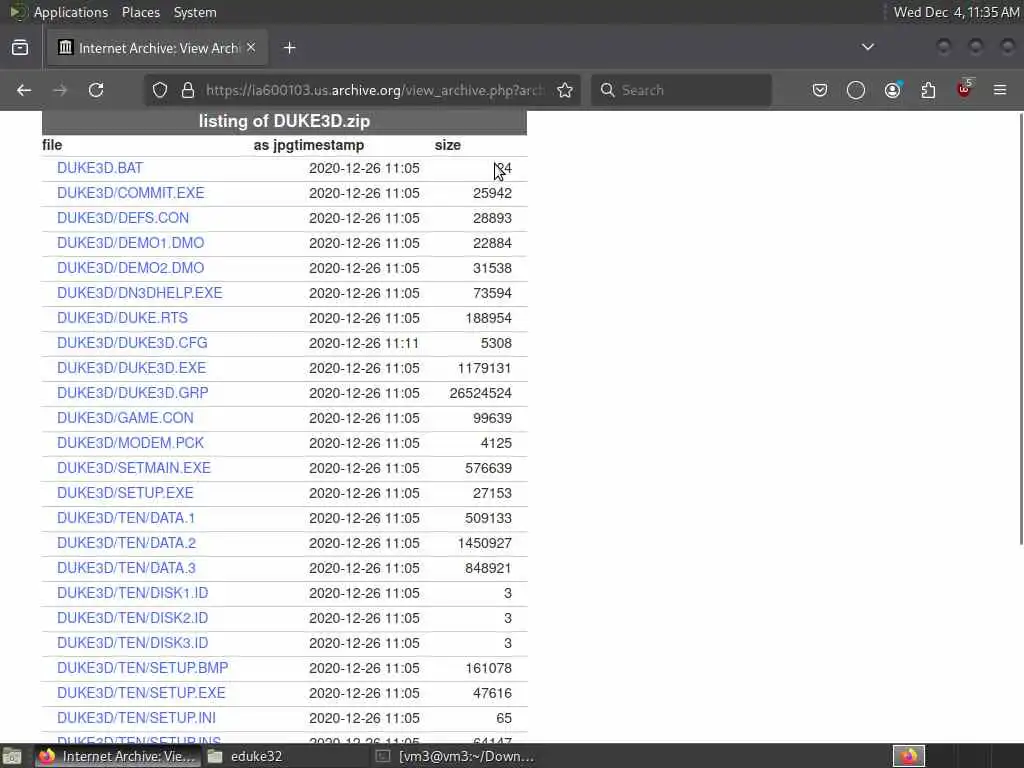1024x768 pixels.
Task: Bookmark this page with the star icon
Action: click(x=565, y=90)
